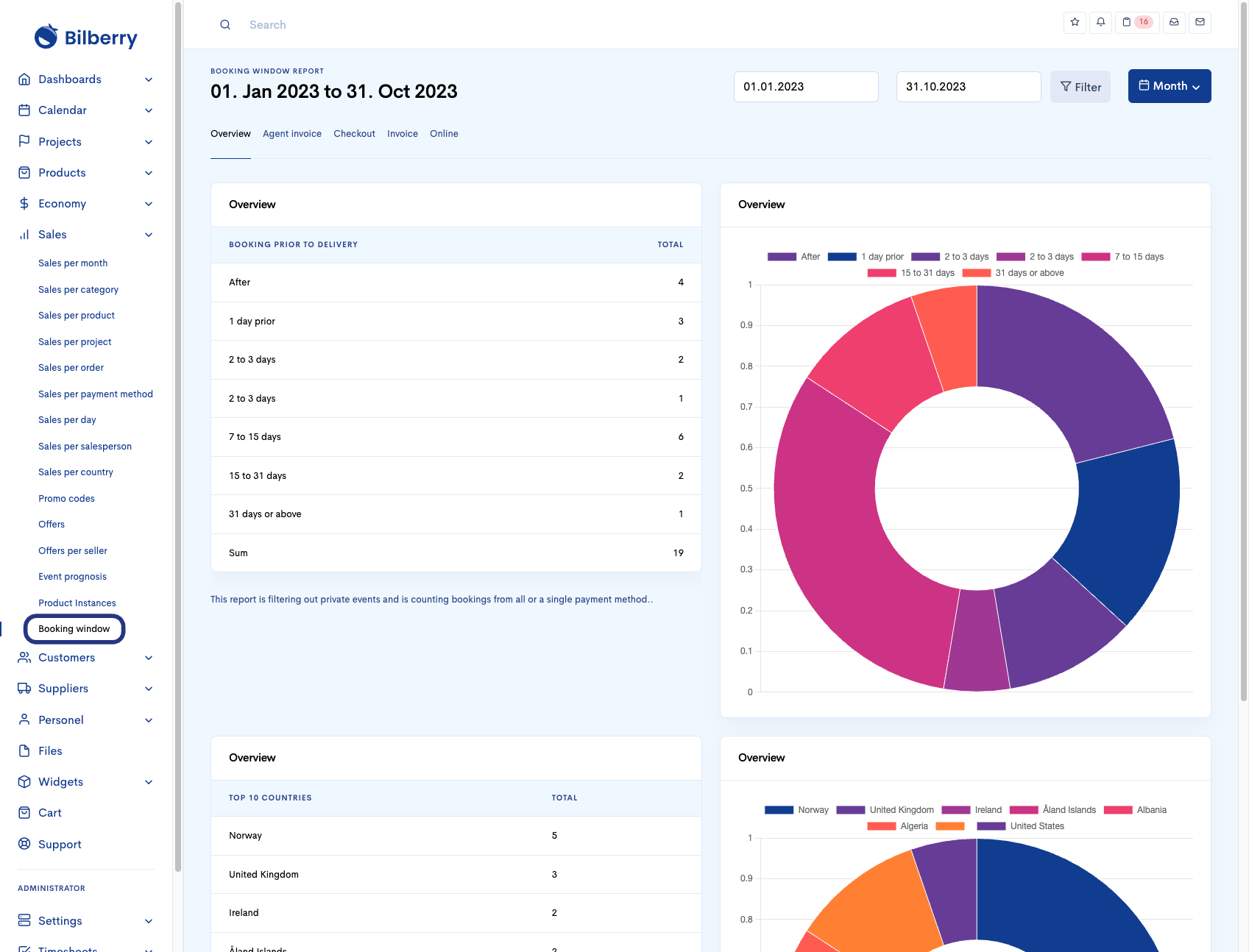Expand the Customers menu chevron

tap(149, 658)
